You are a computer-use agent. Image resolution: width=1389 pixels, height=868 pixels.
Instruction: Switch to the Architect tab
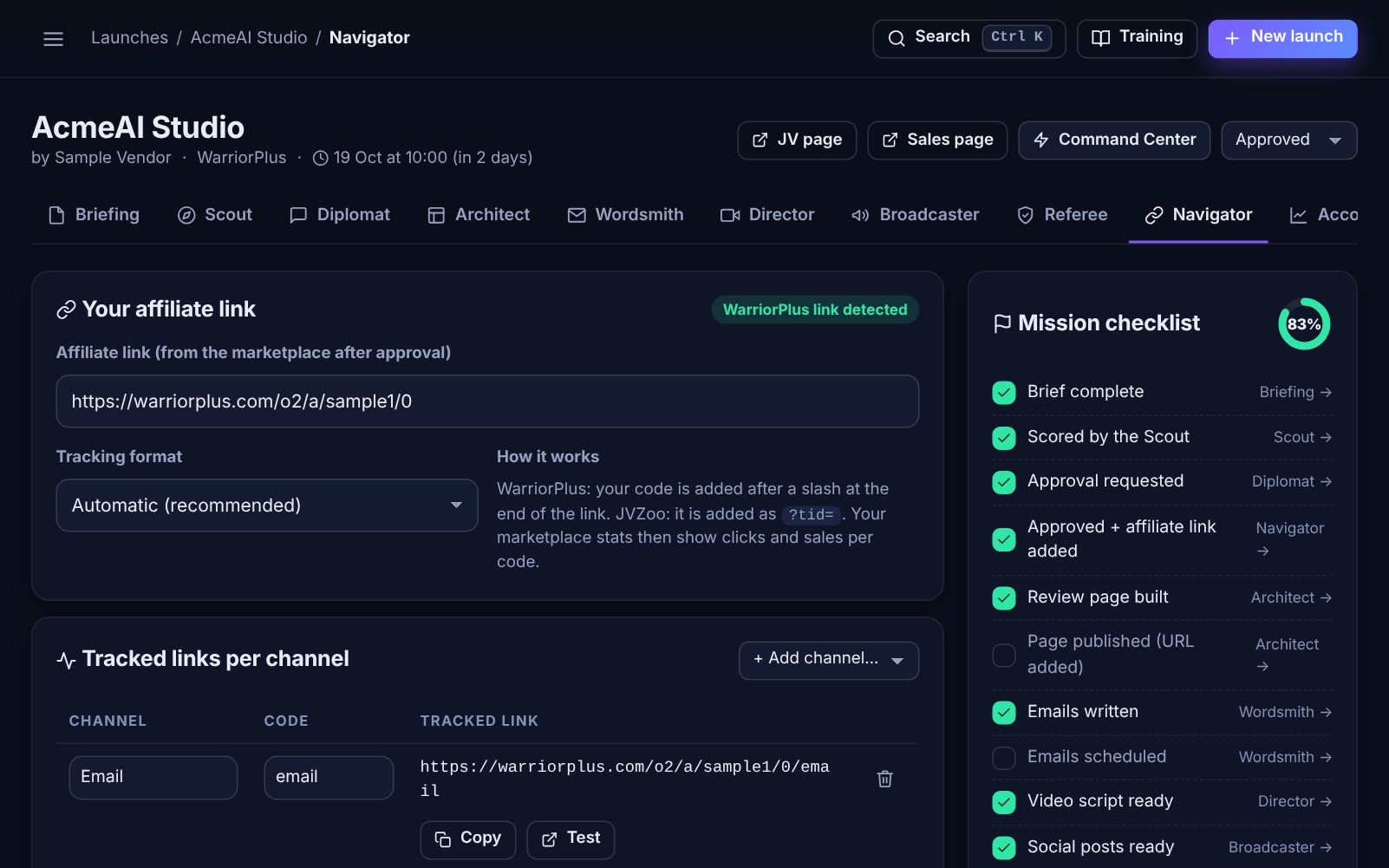click(x=479, y=215)
